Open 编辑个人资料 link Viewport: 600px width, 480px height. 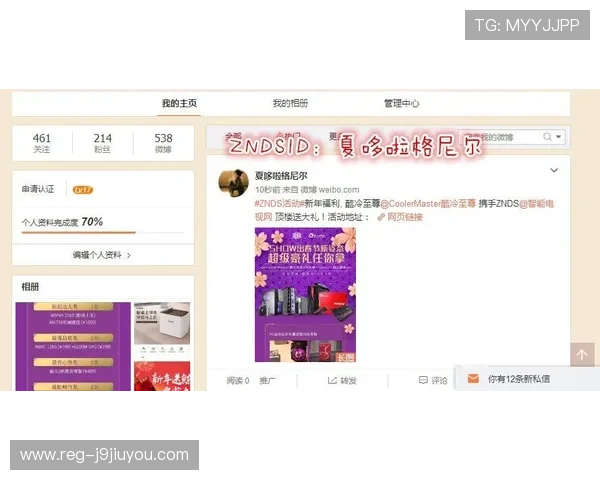102,255
